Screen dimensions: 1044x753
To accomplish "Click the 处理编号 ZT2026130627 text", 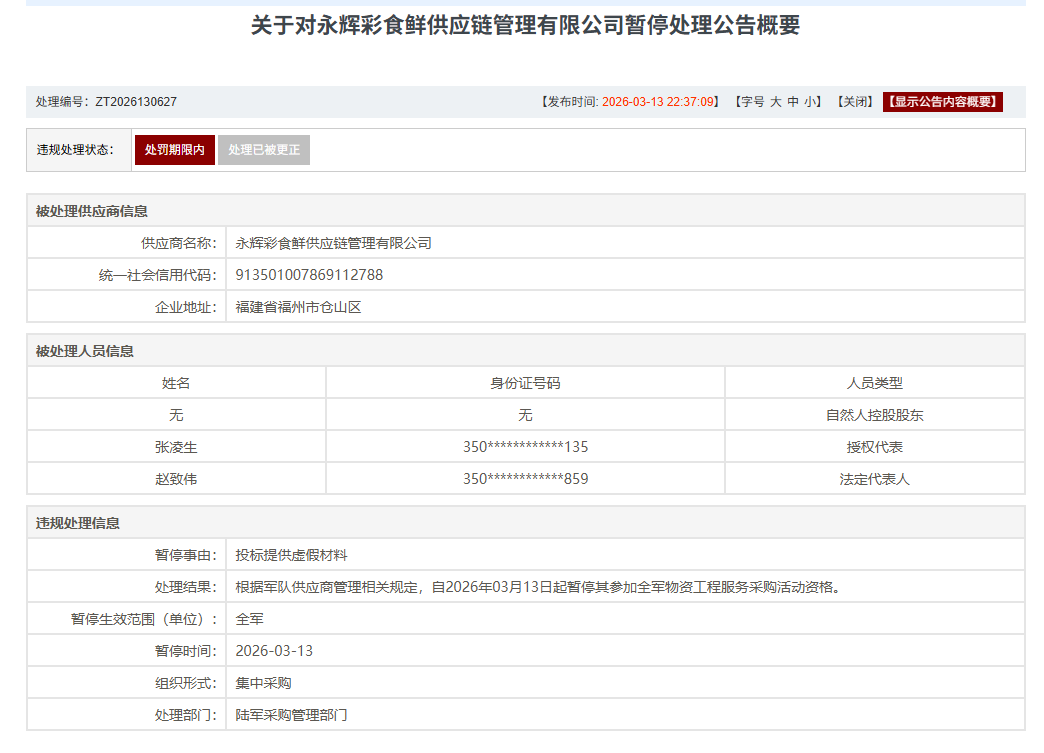I will pos(107,102).
